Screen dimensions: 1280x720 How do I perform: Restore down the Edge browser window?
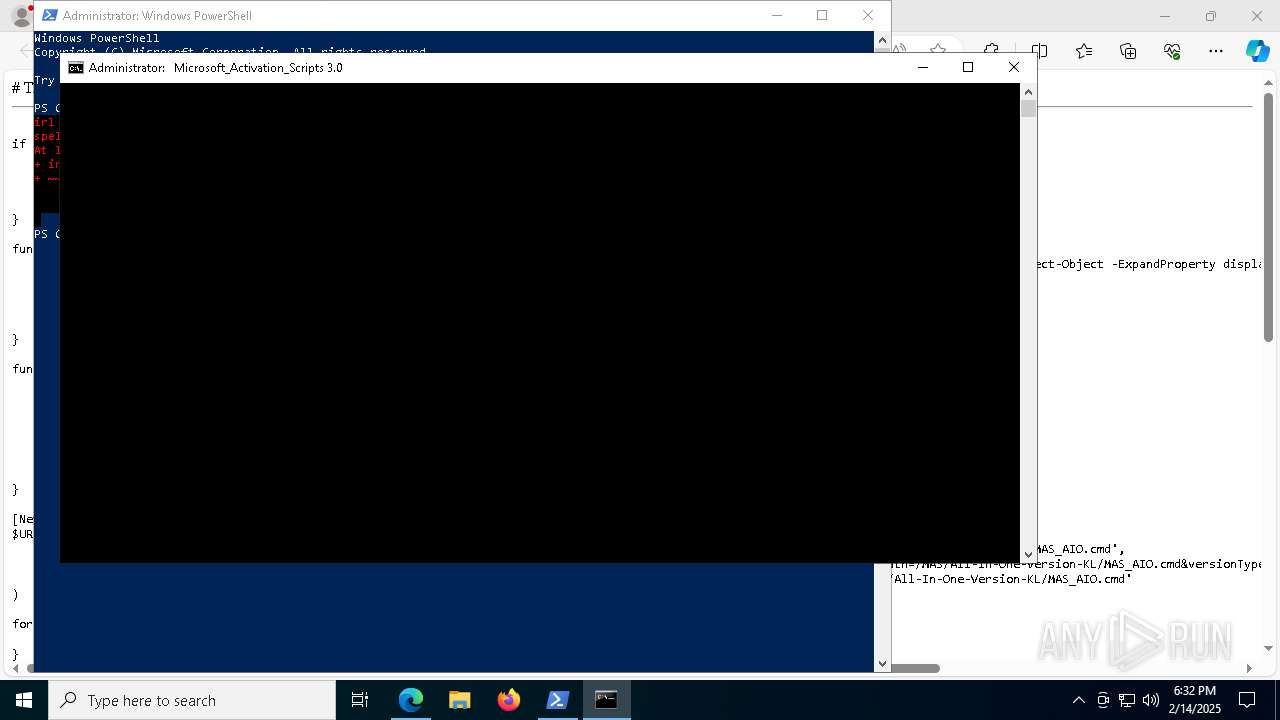tap(1211, 16)
